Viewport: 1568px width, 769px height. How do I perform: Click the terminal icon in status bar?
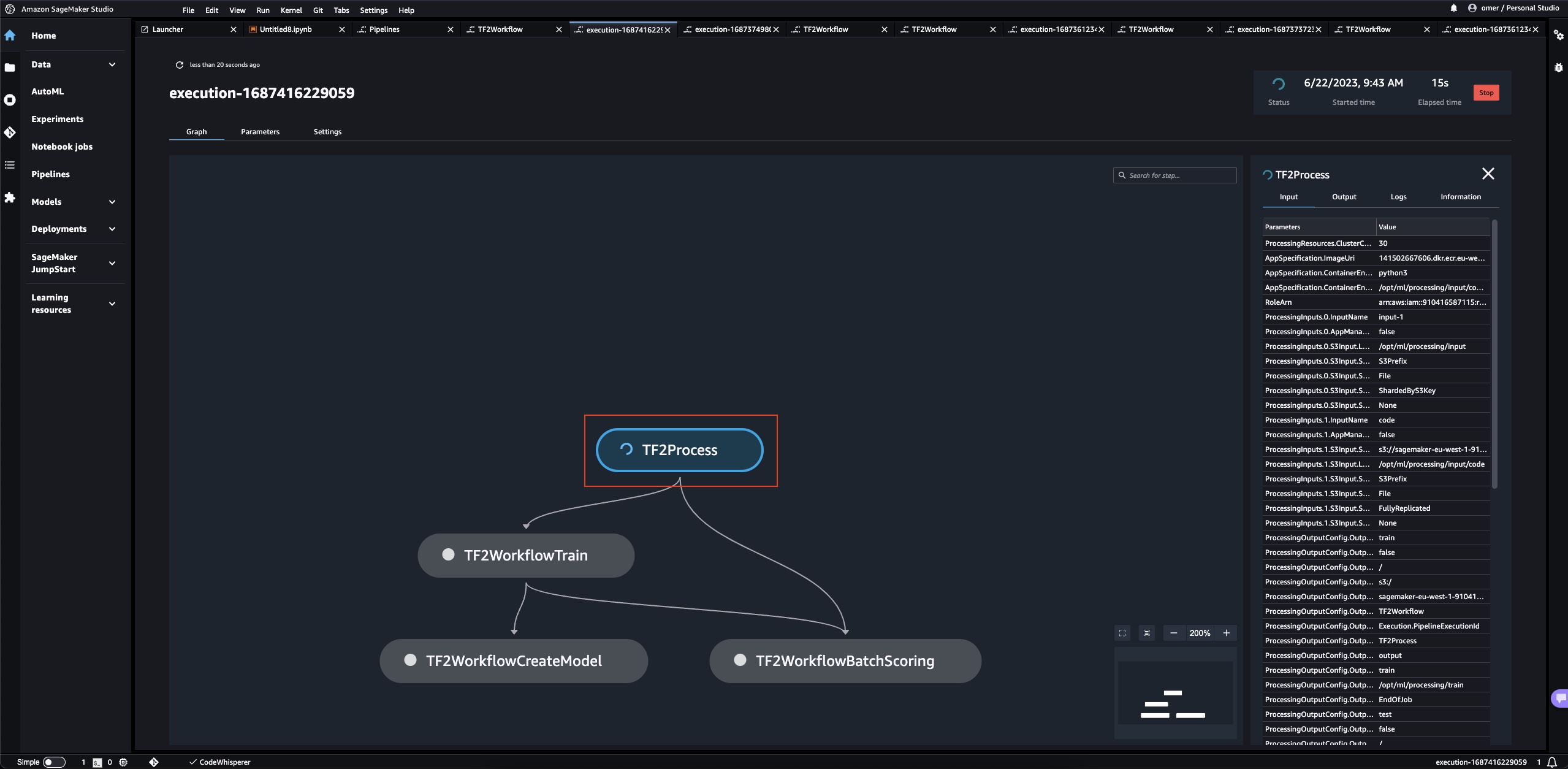[x=97, y=762]
